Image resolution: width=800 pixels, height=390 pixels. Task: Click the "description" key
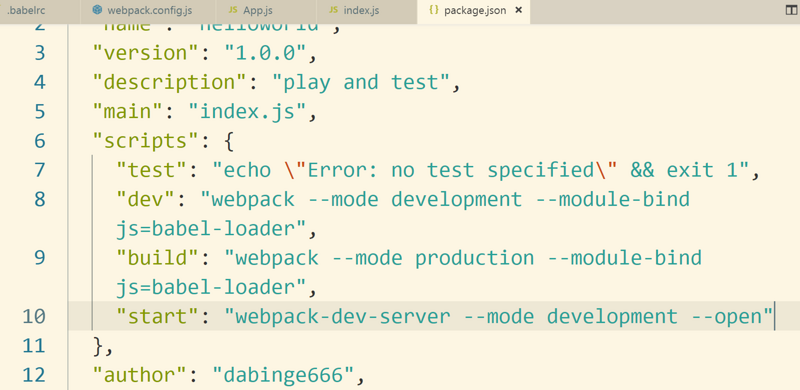(x=170, y=82)
